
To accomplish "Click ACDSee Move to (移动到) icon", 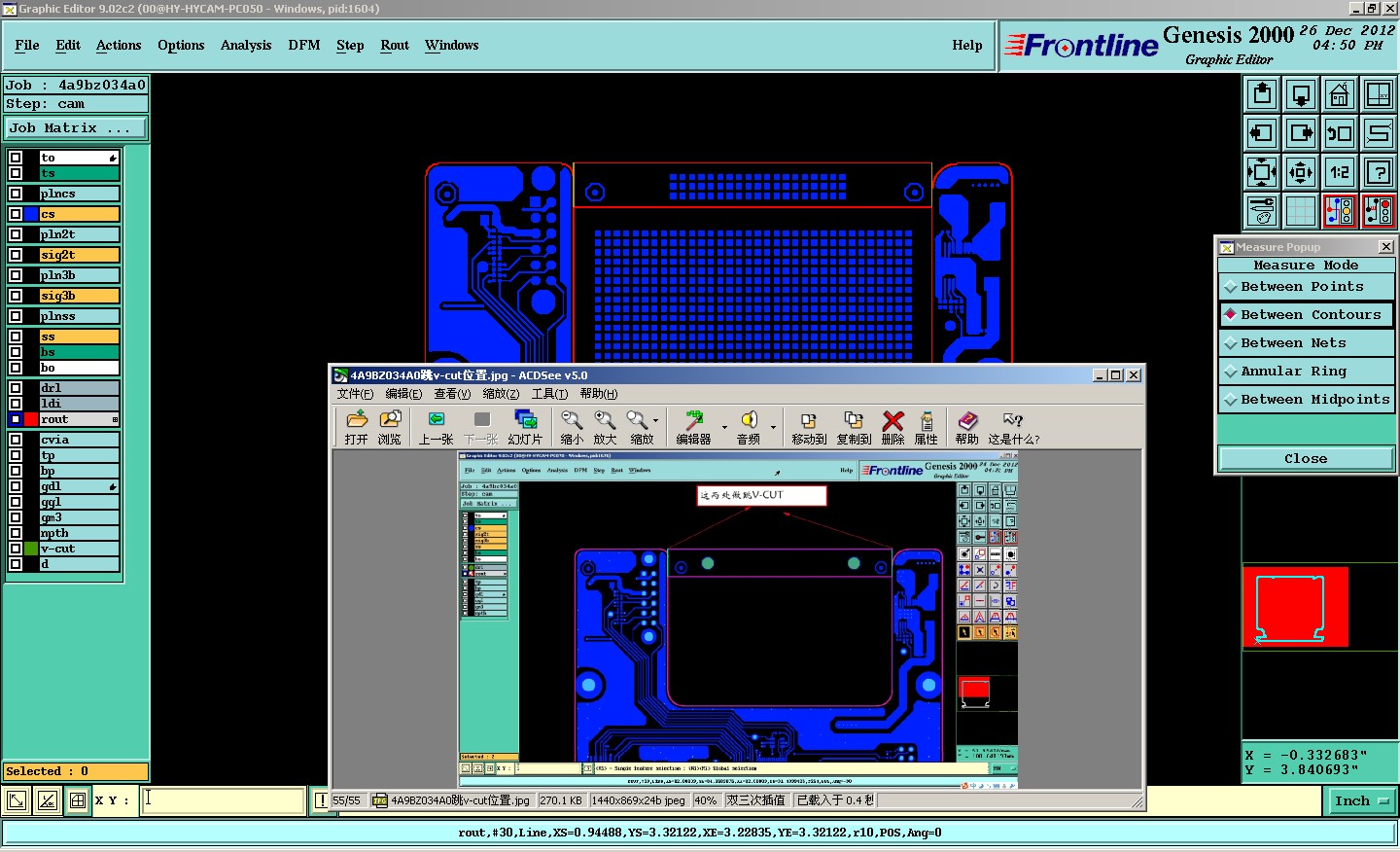I will tap(809, 427).
